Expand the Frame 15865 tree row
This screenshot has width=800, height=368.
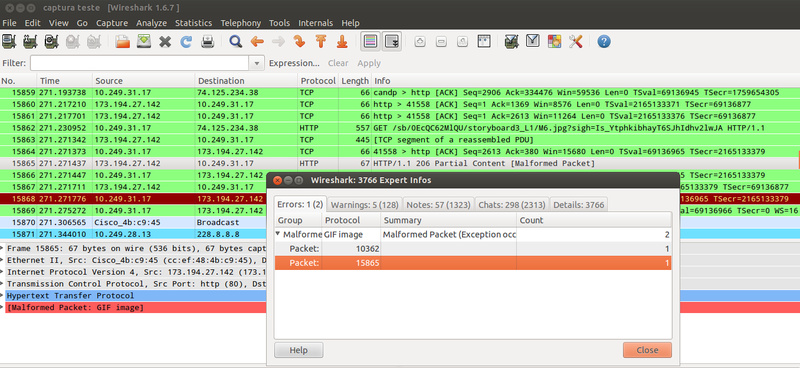coord(3,249)
